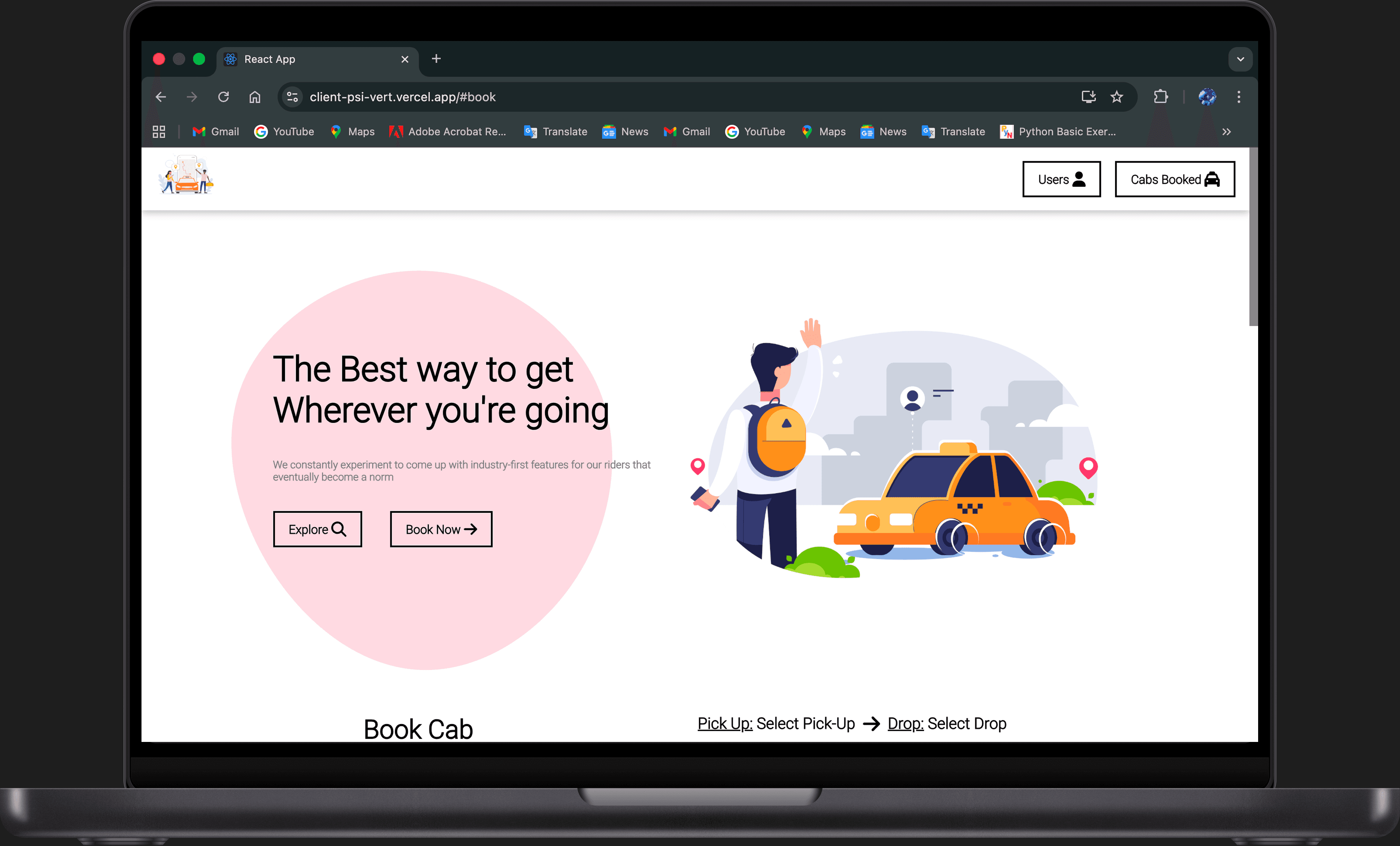Open the Google Translate bookmark

[x=555, y=131]
